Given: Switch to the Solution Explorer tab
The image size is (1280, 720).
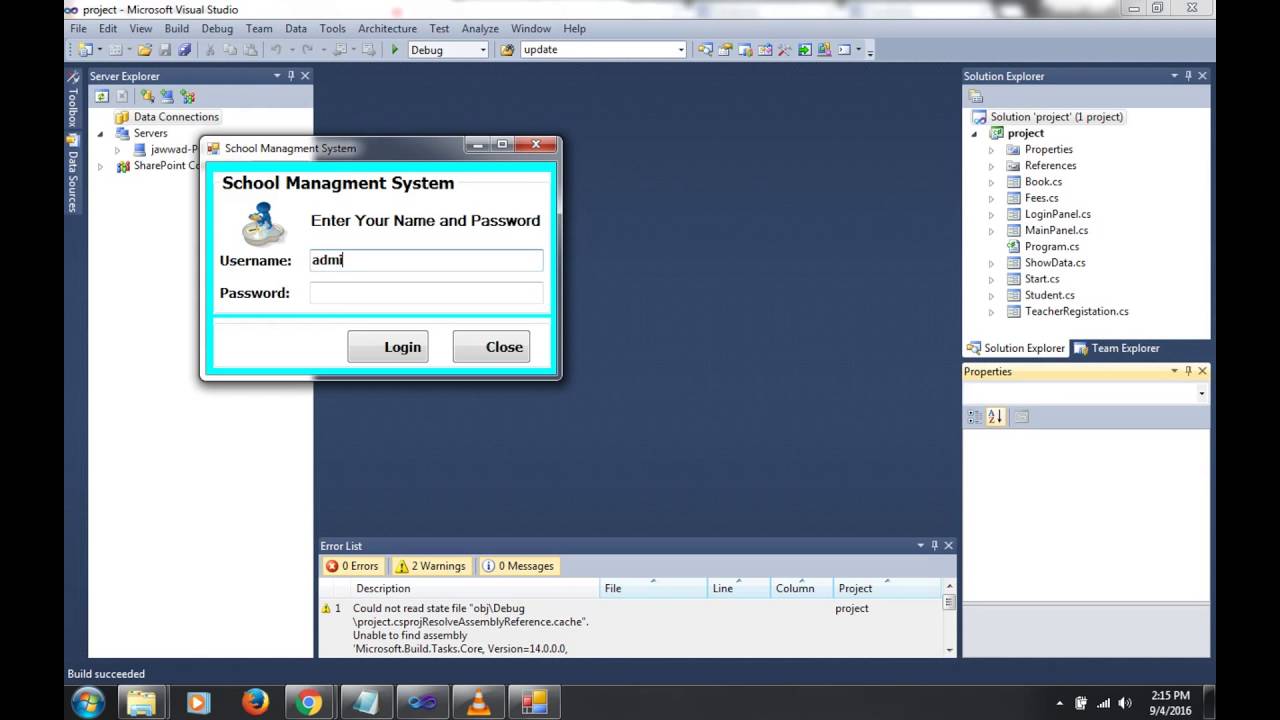Looking at the screenshot, I should (x=1015, y=348).
